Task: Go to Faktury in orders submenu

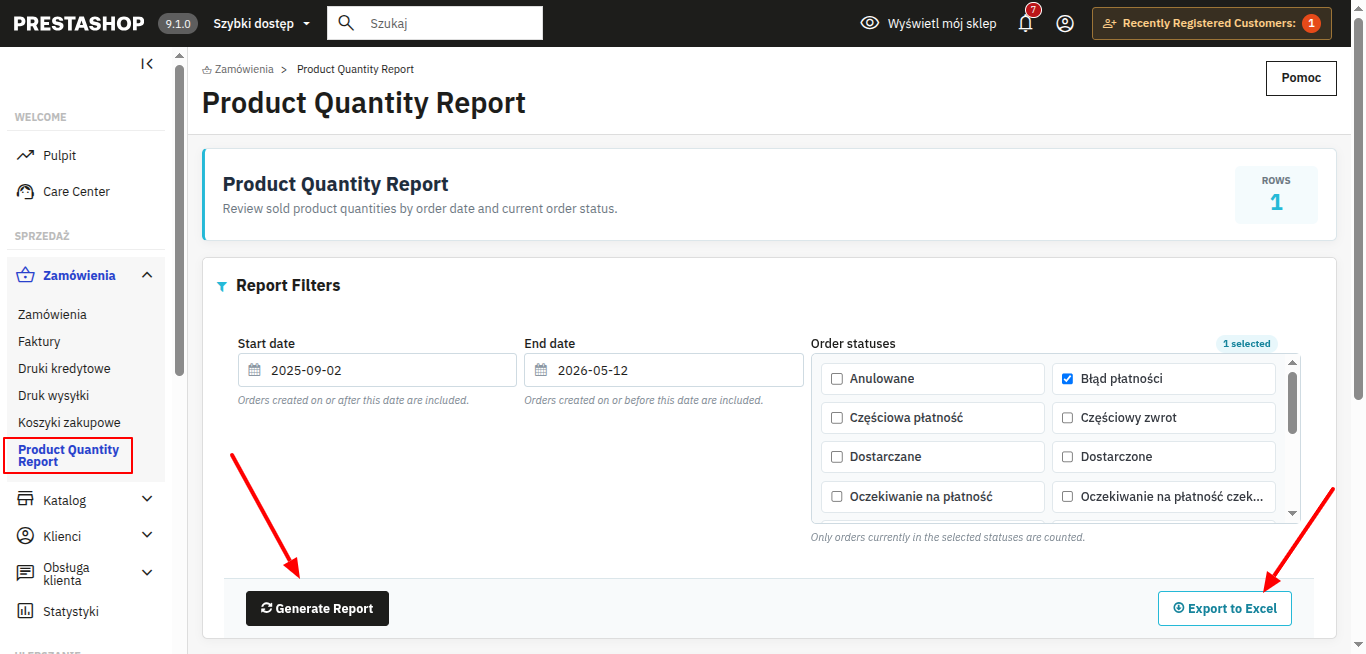Action: 39,341
